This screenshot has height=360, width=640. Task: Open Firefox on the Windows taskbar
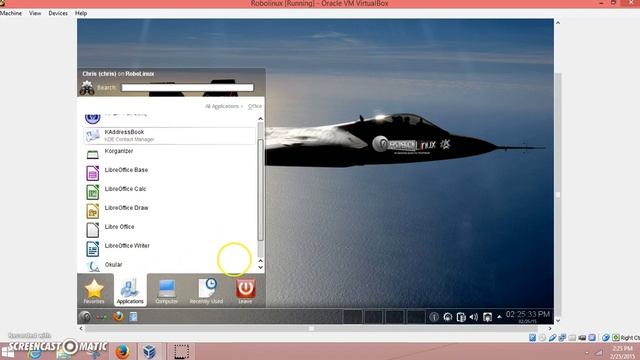pyautogui.click(x=122, y=351)
